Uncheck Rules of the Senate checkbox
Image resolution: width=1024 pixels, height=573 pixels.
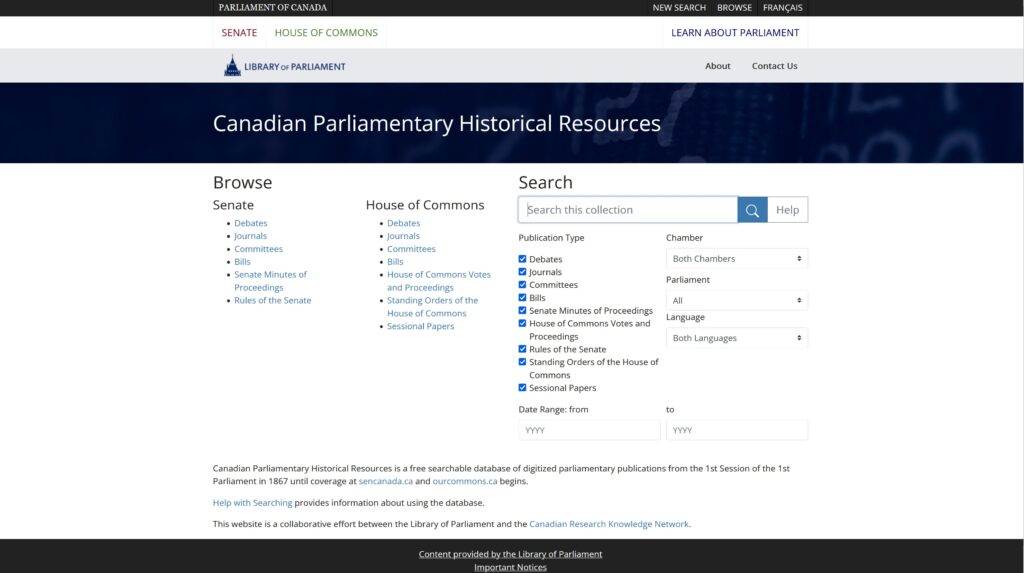pyautogui.click(x=522, y=349)
